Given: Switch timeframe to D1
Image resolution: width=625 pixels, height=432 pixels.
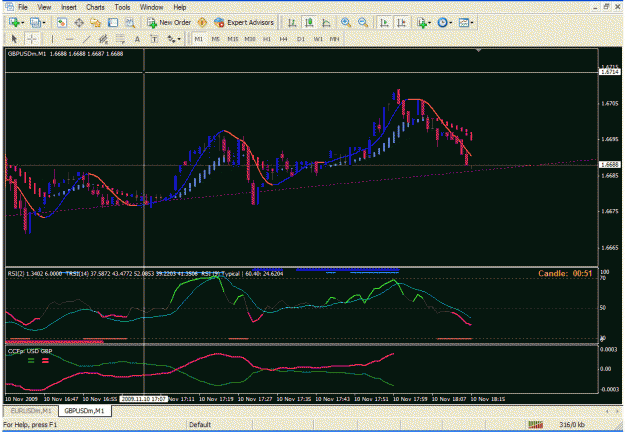Looking at the screenshot, I should (301, 39).
